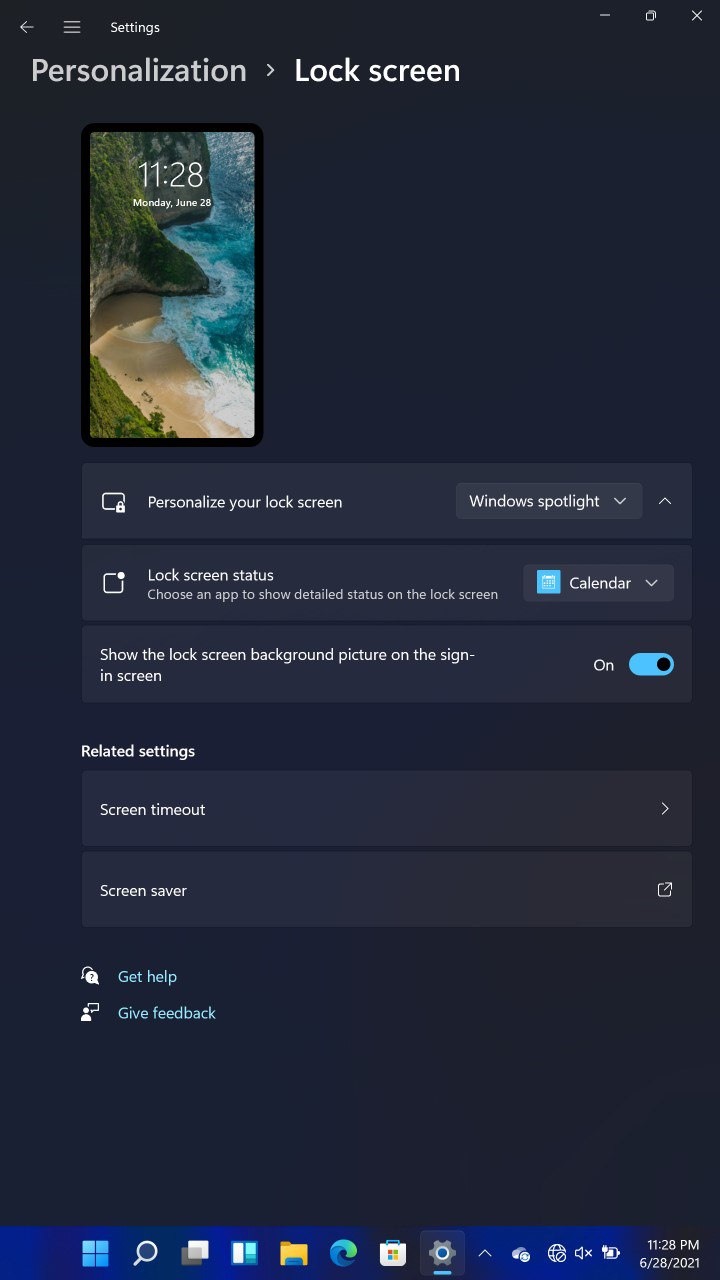Open the hamburger navigation menu
This screenshot has height=1280, width=720.
(72, 27)
